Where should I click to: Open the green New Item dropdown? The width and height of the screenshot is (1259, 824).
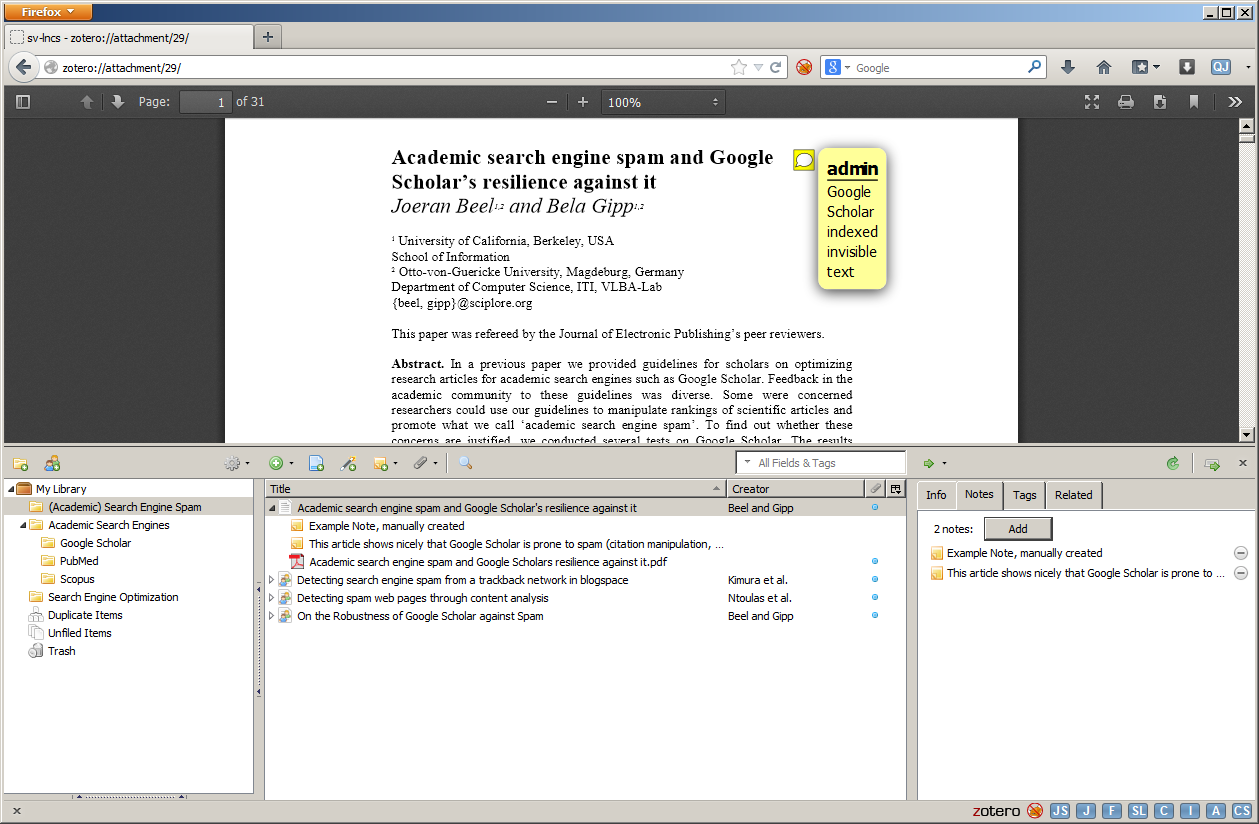281,463
